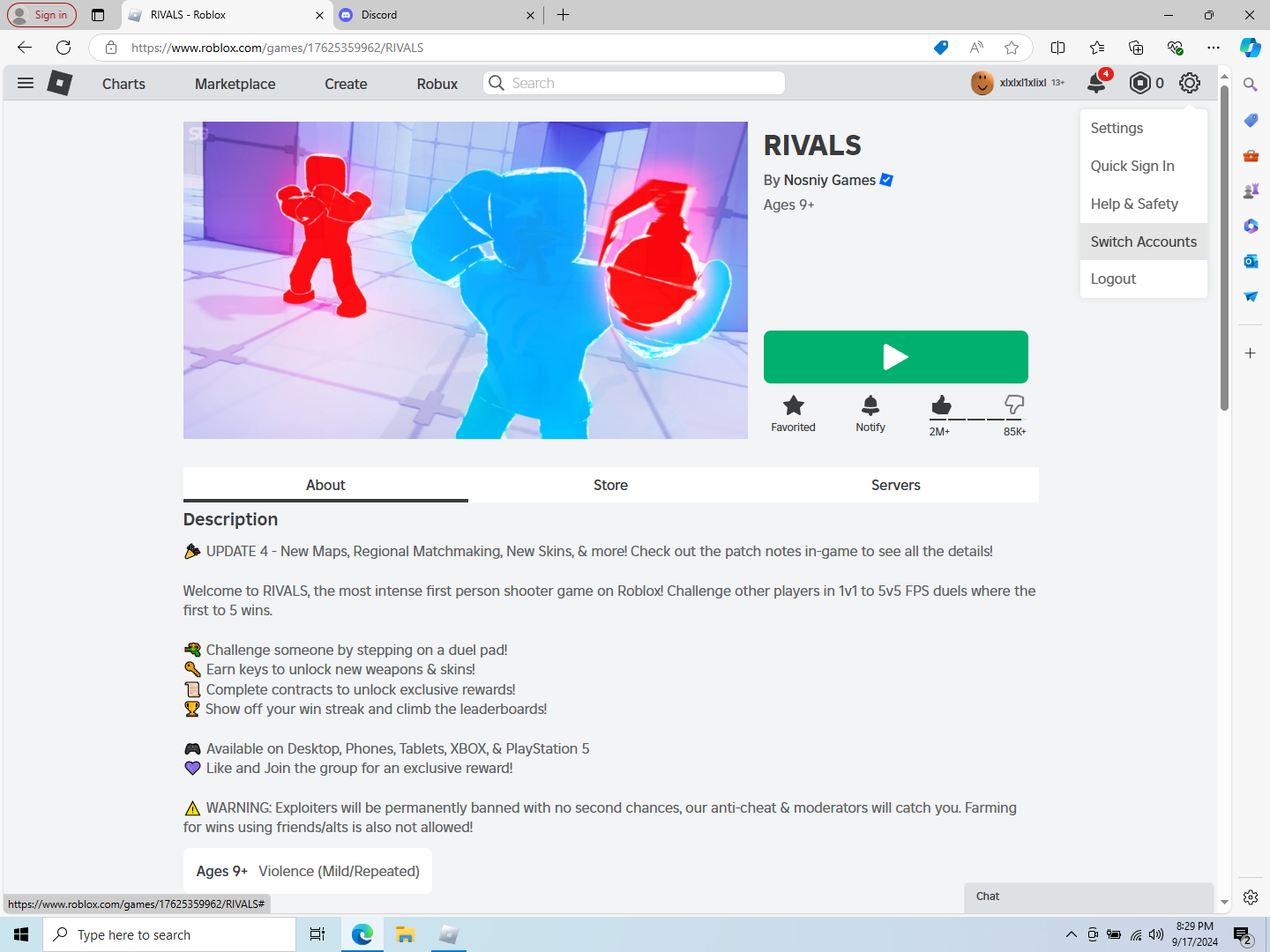Click the Roblox settings gear icon

tap(1190, 83)
